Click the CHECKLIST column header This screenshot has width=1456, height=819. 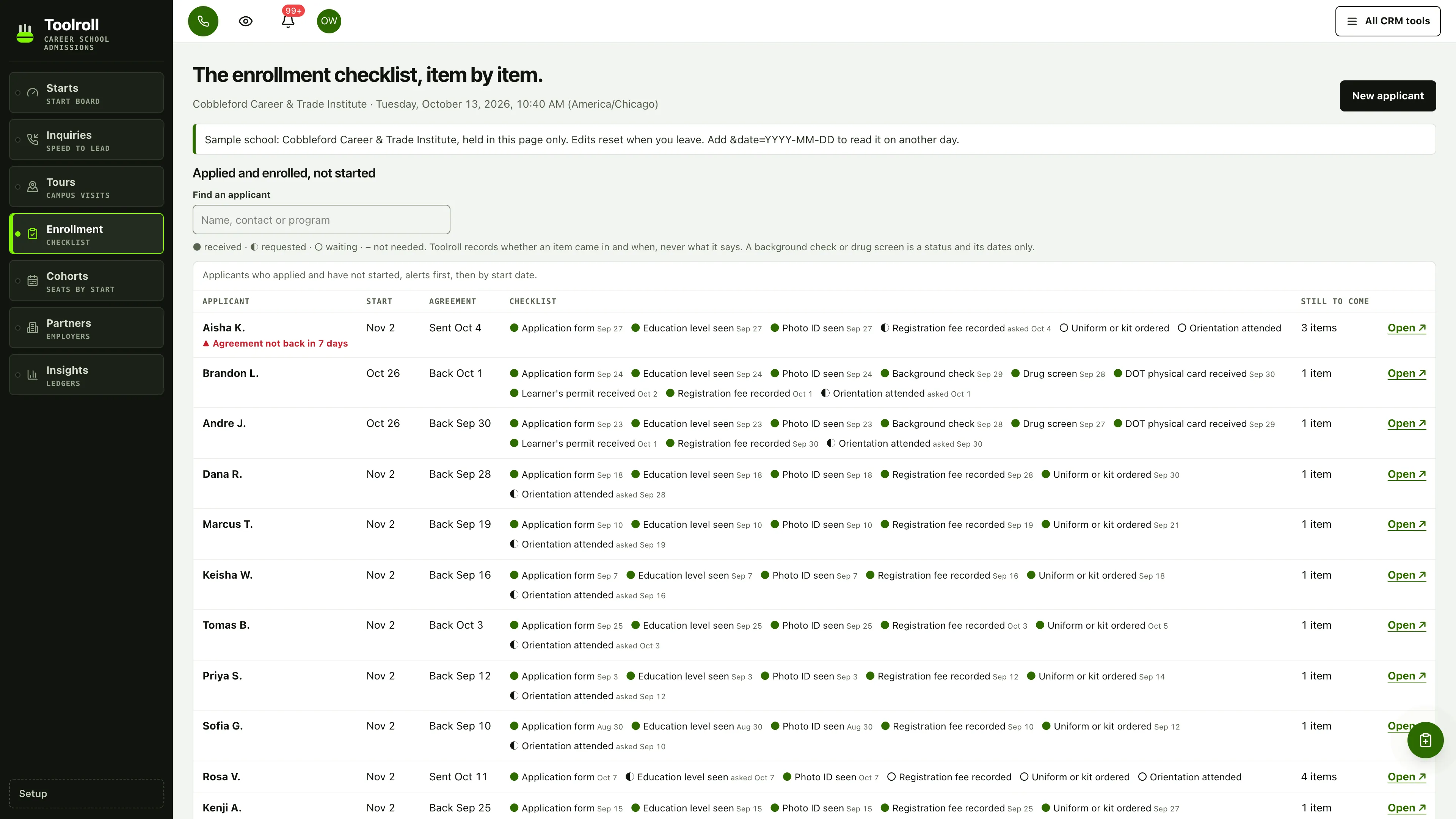[532, 301]
